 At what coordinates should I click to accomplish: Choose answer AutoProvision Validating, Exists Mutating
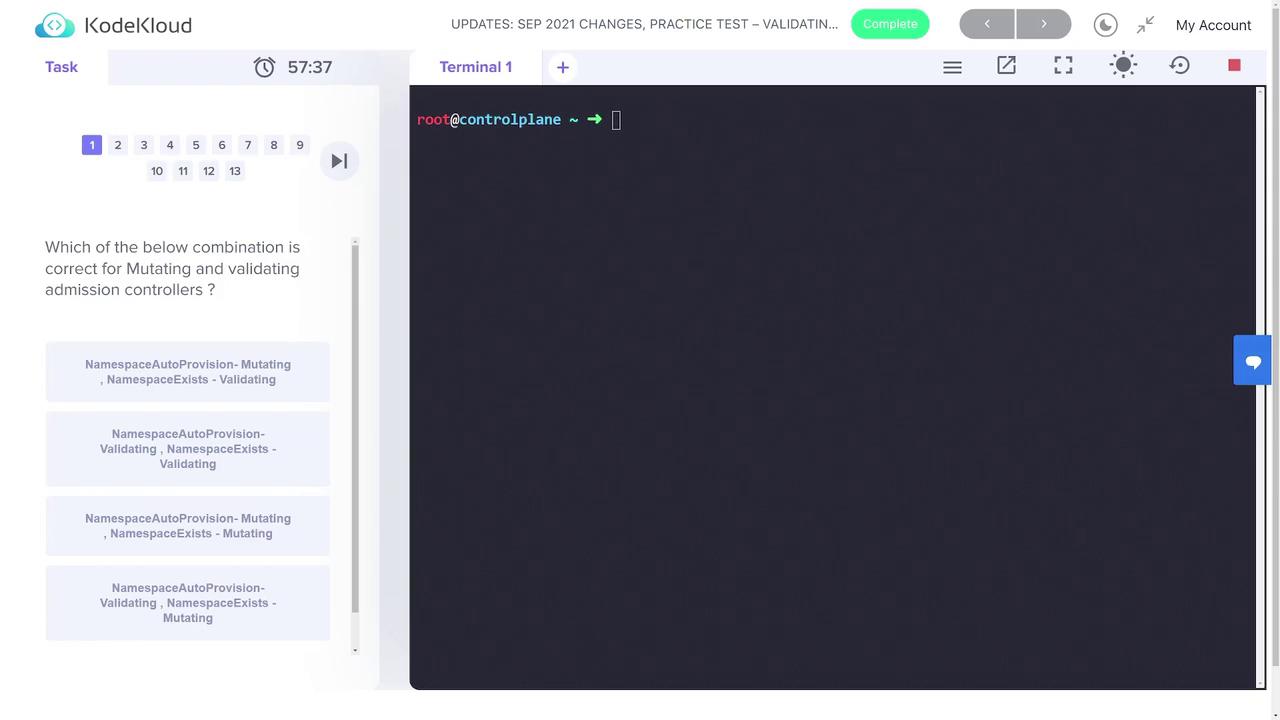pos(188,603)
